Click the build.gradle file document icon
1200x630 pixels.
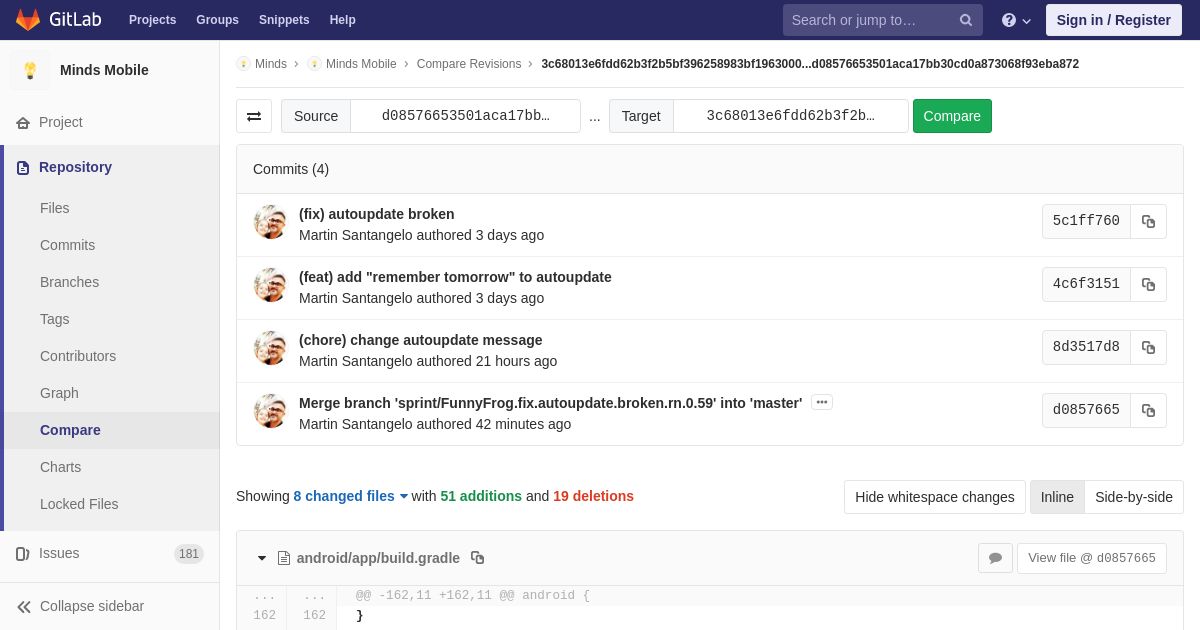point(284,558)
